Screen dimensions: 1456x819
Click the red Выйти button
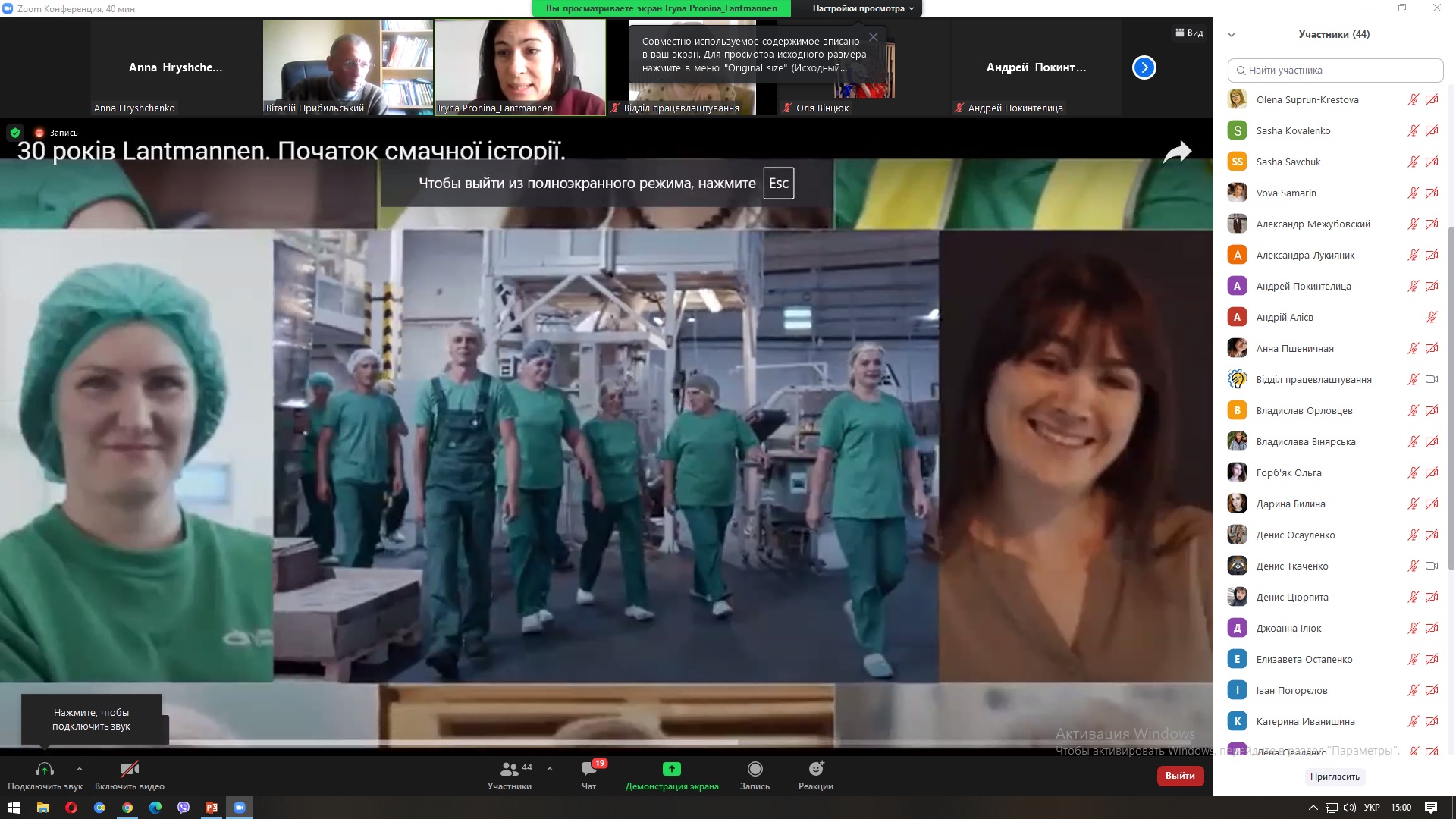(x=1179, y=776)
